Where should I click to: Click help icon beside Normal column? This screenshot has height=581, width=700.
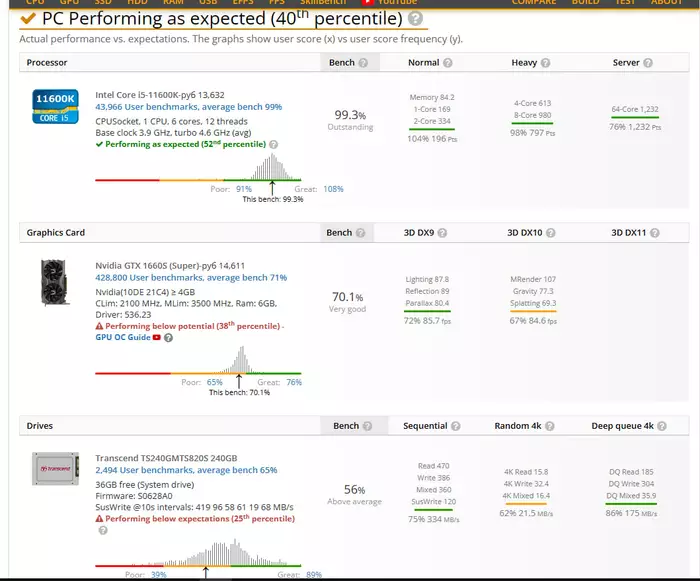448,63
